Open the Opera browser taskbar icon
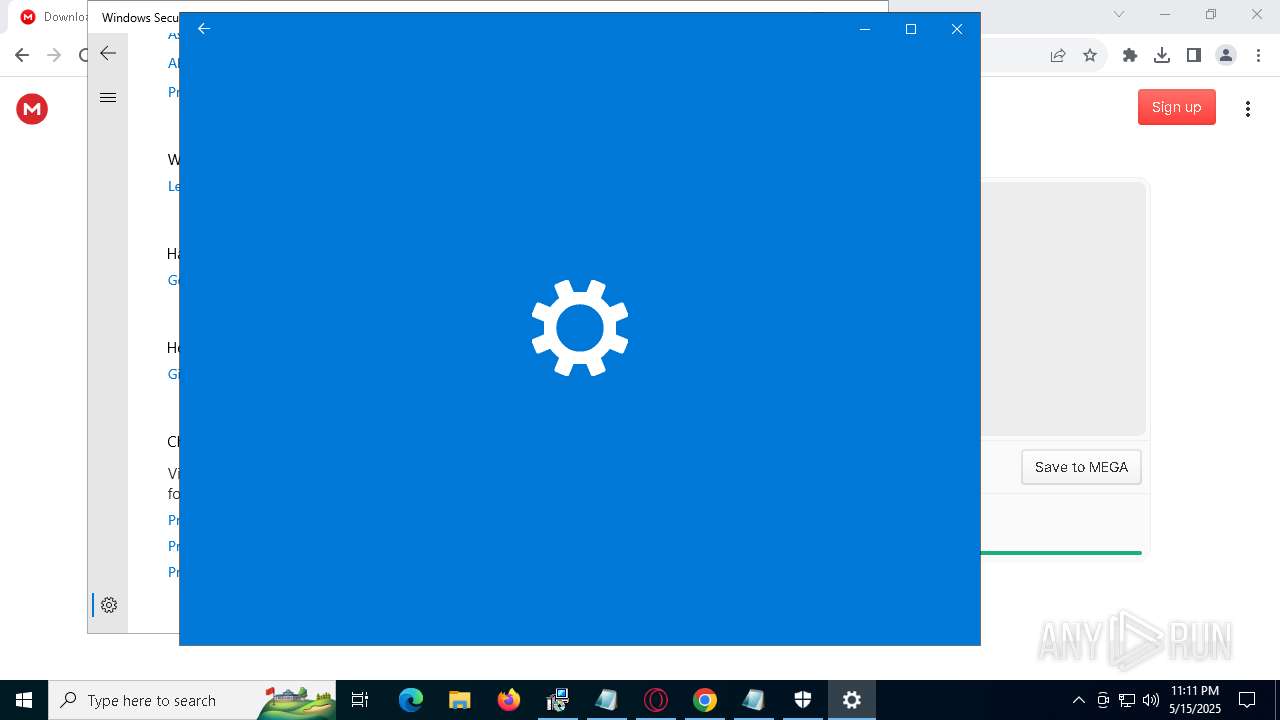 tap(656, 700)
